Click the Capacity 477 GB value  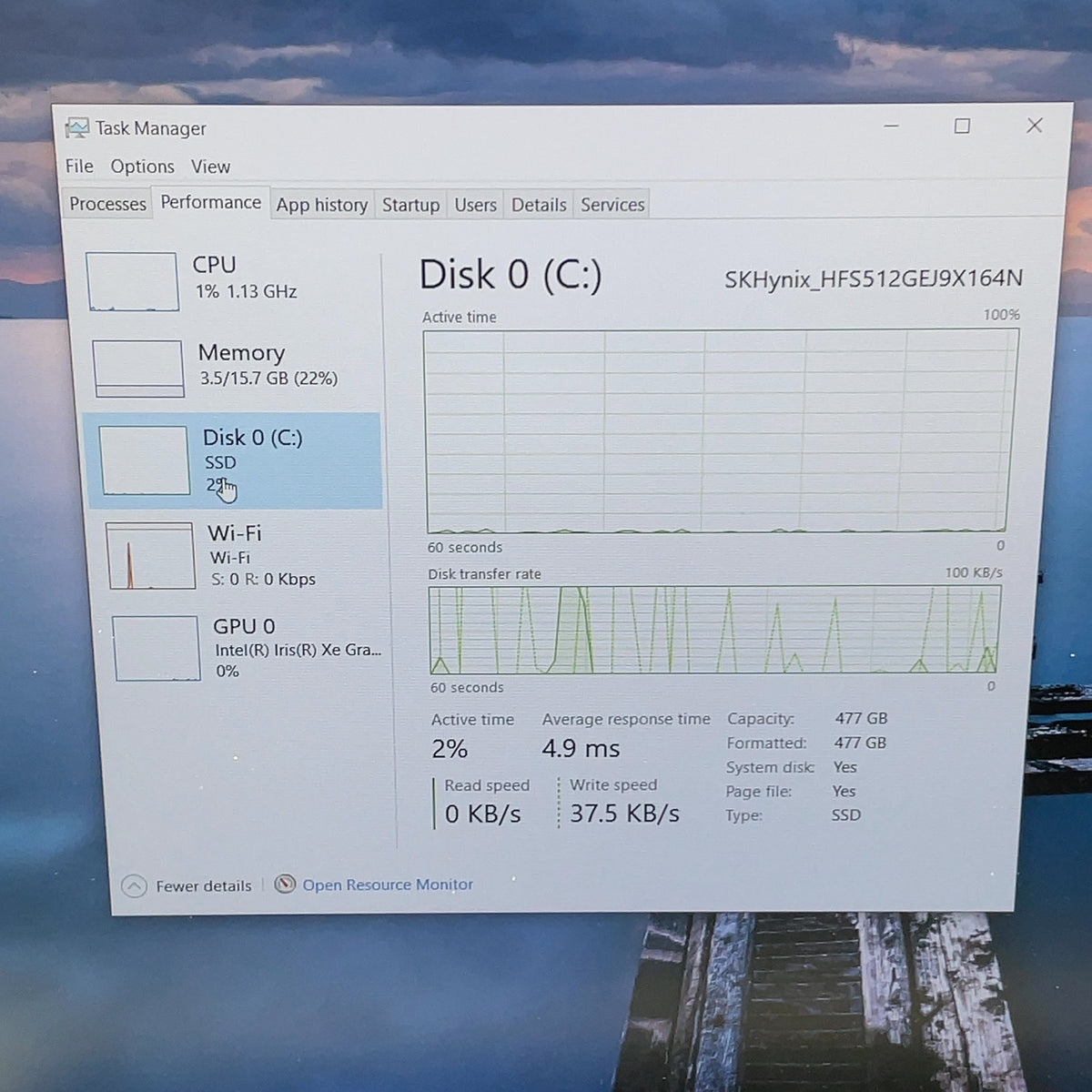click(x=861, y=718)
